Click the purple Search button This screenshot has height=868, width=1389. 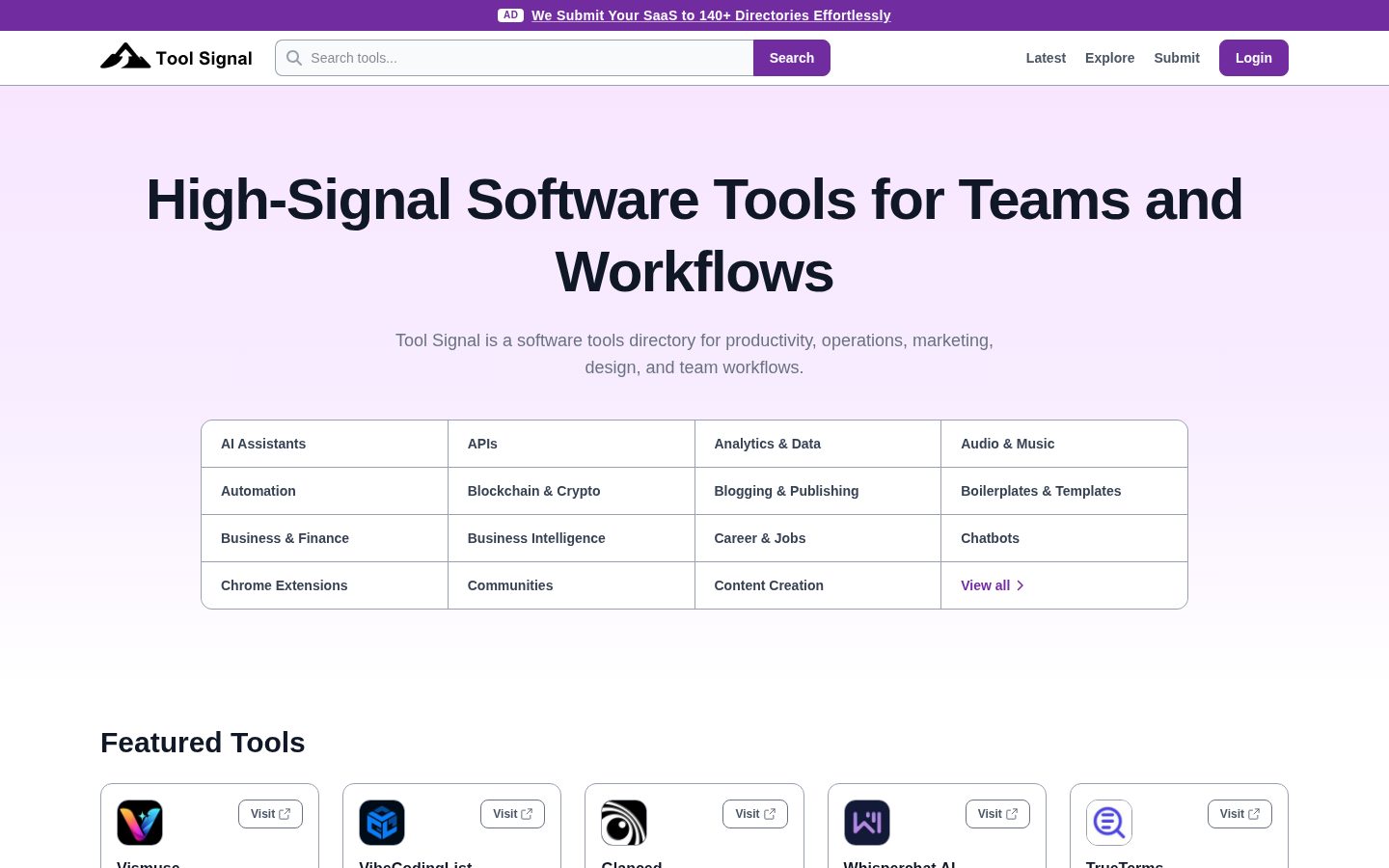(x=792, y=58)
